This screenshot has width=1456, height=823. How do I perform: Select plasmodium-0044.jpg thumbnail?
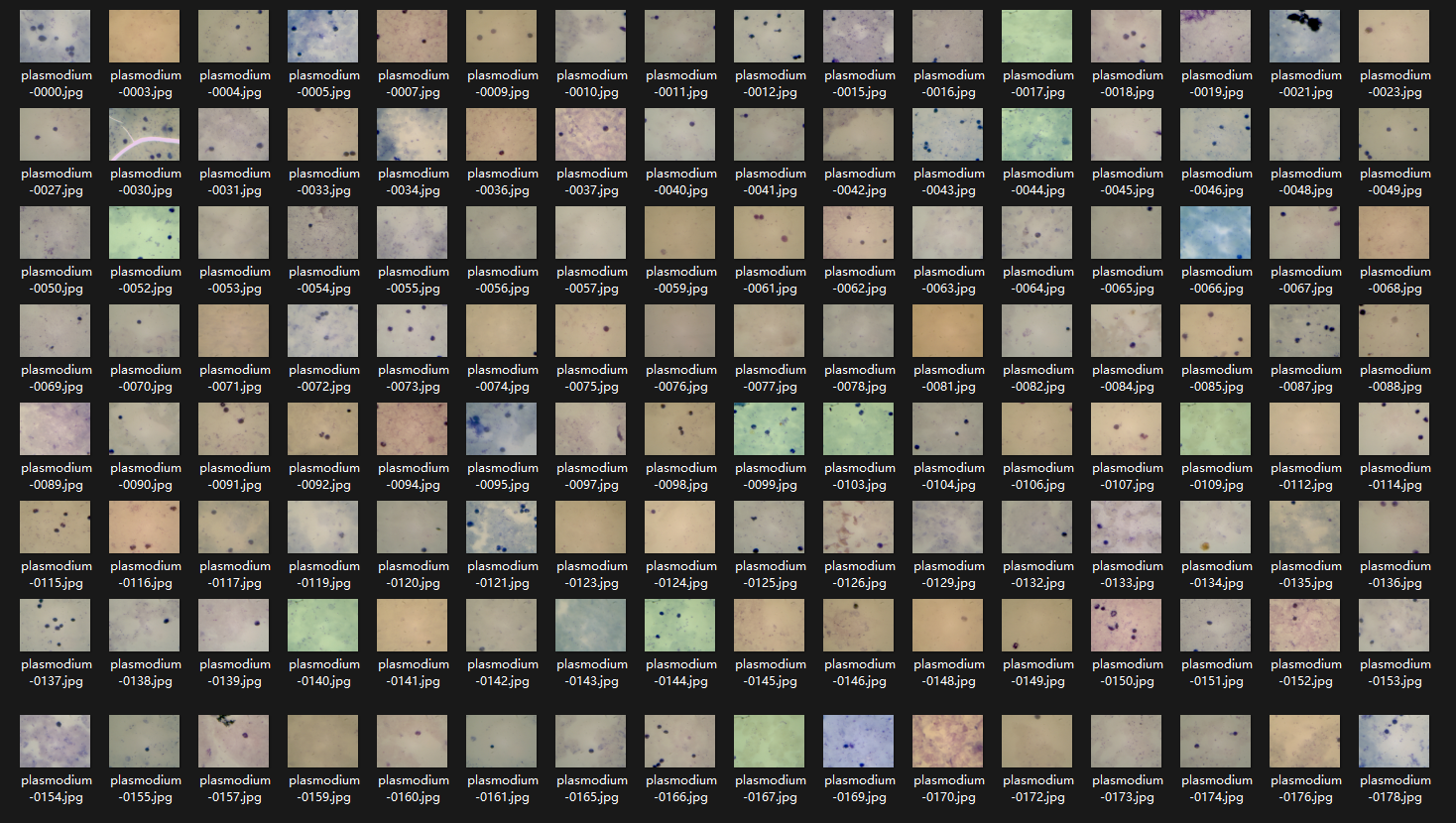click(x=1037, y=135)
